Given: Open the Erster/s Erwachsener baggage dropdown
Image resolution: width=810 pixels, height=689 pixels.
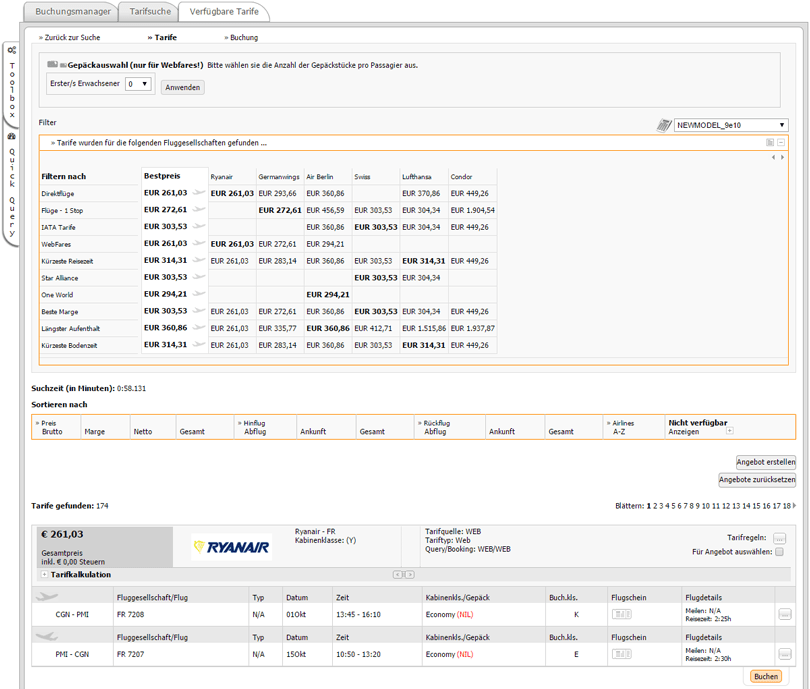Looking at the screenshot, I should pyautogui.click(x=138, y=84).
